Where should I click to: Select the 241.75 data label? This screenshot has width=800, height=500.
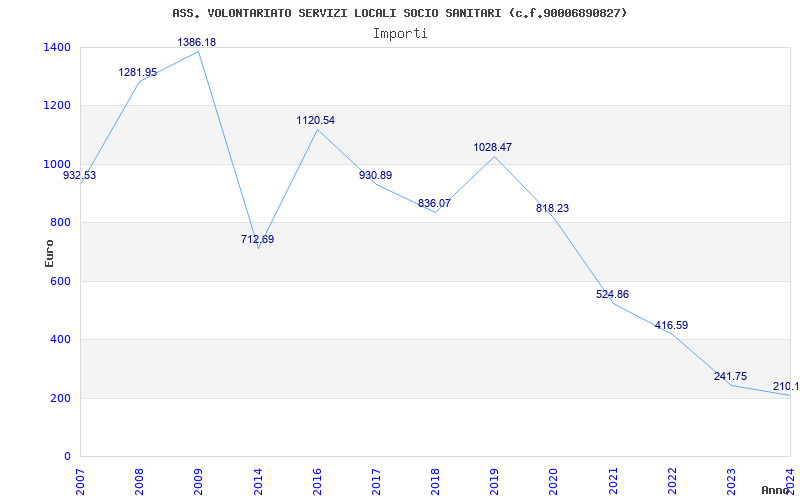(x=731, y=377)
